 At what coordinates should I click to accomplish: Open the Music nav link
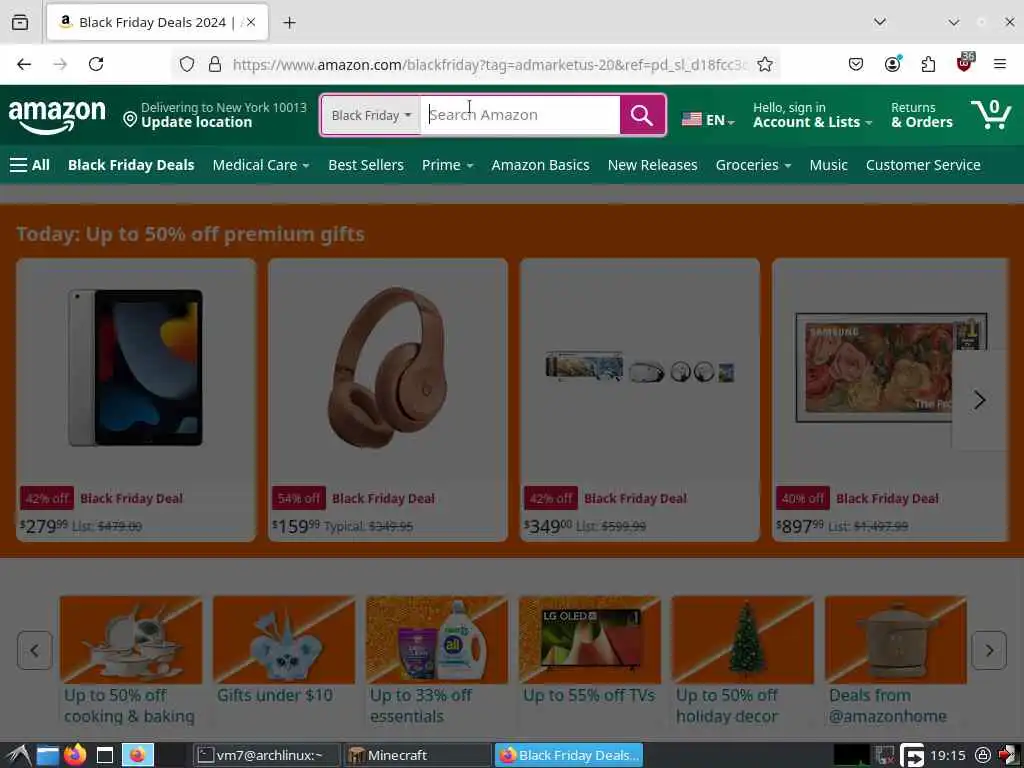click(x=828, y=165)
